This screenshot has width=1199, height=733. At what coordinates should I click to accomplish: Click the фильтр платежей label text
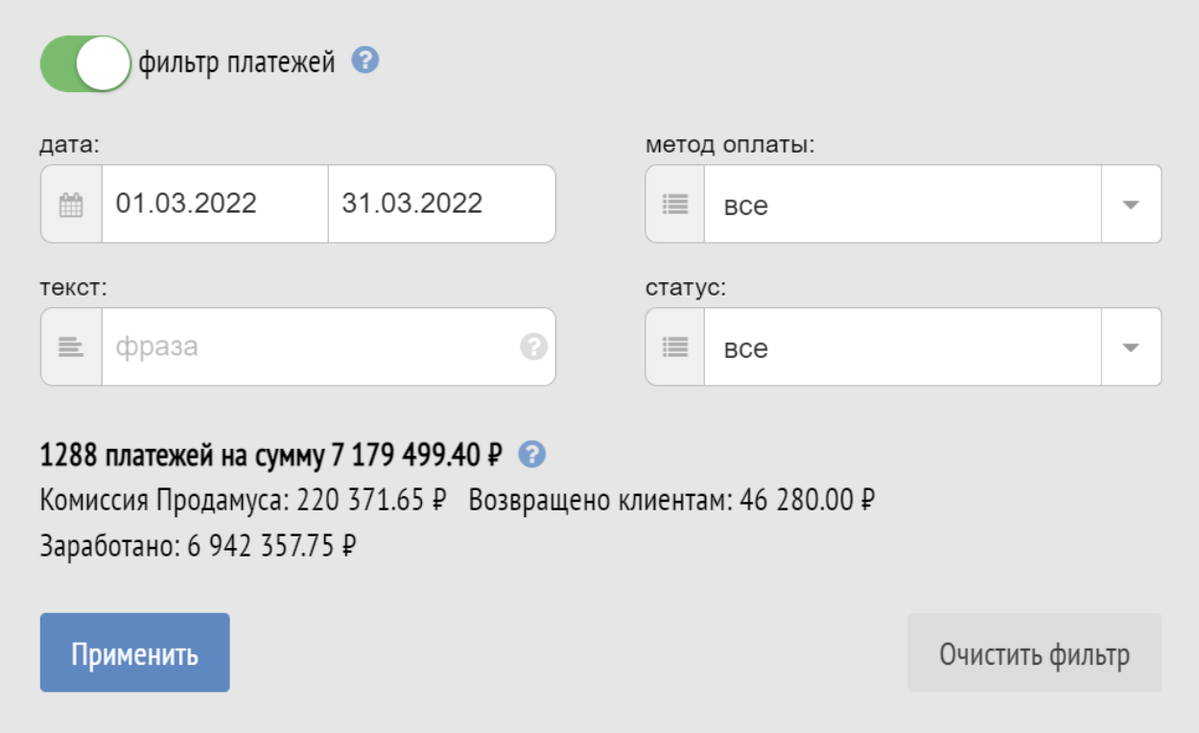click(x=237, y=62)
